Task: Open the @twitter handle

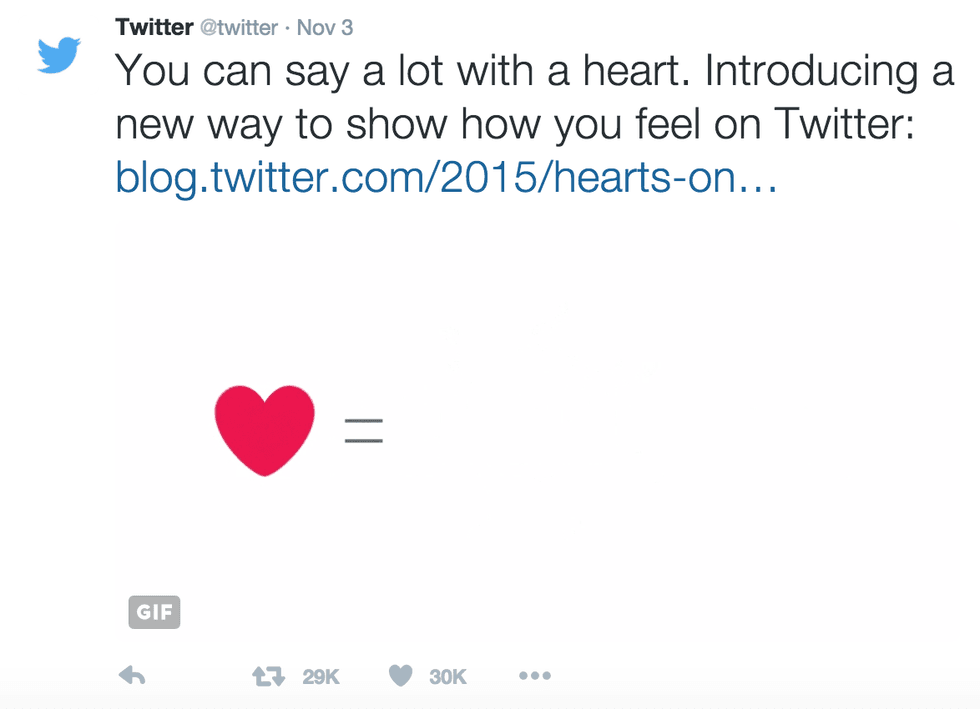Action: [238, 27]
